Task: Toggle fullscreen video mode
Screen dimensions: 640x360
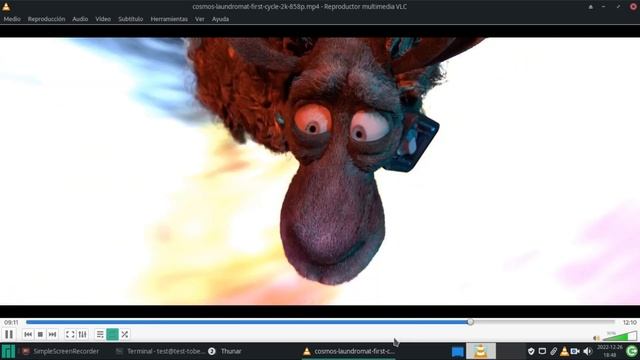Action: click(70, 334)
